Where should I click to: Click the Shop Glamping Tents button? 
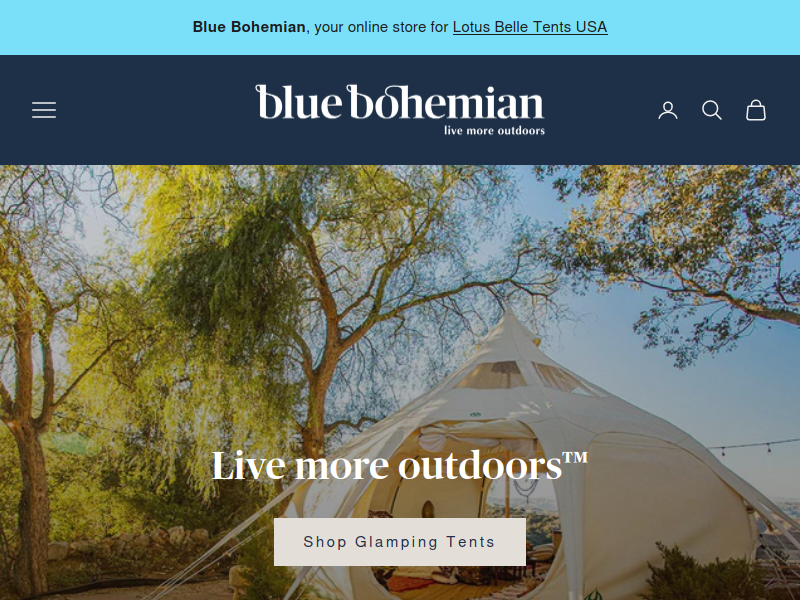pyautogui.click(x=400, y=542)
